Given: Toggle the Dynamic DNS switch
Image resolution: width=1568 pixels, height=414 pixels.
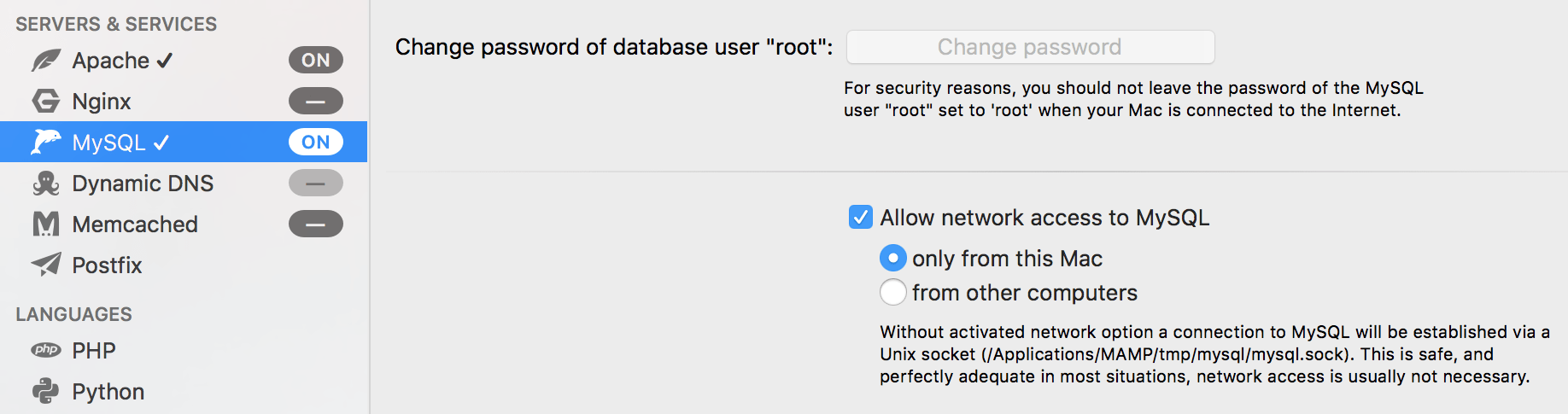Looking at the screenshot, I should [x=316, y=183].
